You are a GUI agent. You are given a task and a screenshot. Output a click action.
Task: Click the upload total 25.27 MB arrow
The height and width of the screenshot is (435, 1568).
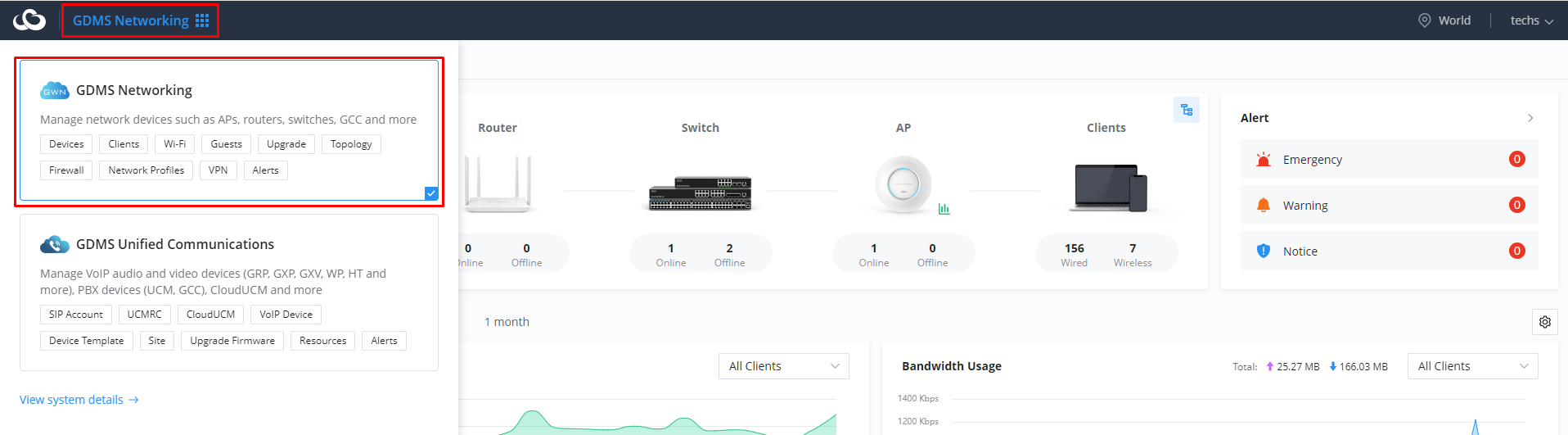tap(1269, 366)
